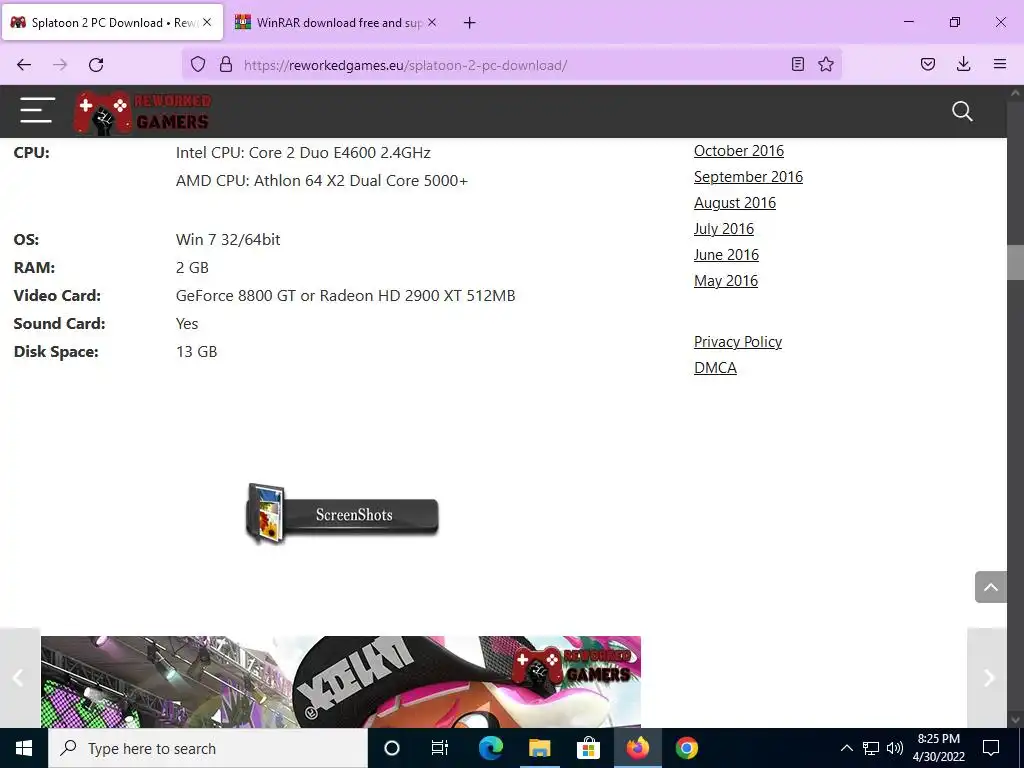The height and width of the screenshot is (768, 1024).
Task: Toggle reader view icon
Action: tap(797, 64)
